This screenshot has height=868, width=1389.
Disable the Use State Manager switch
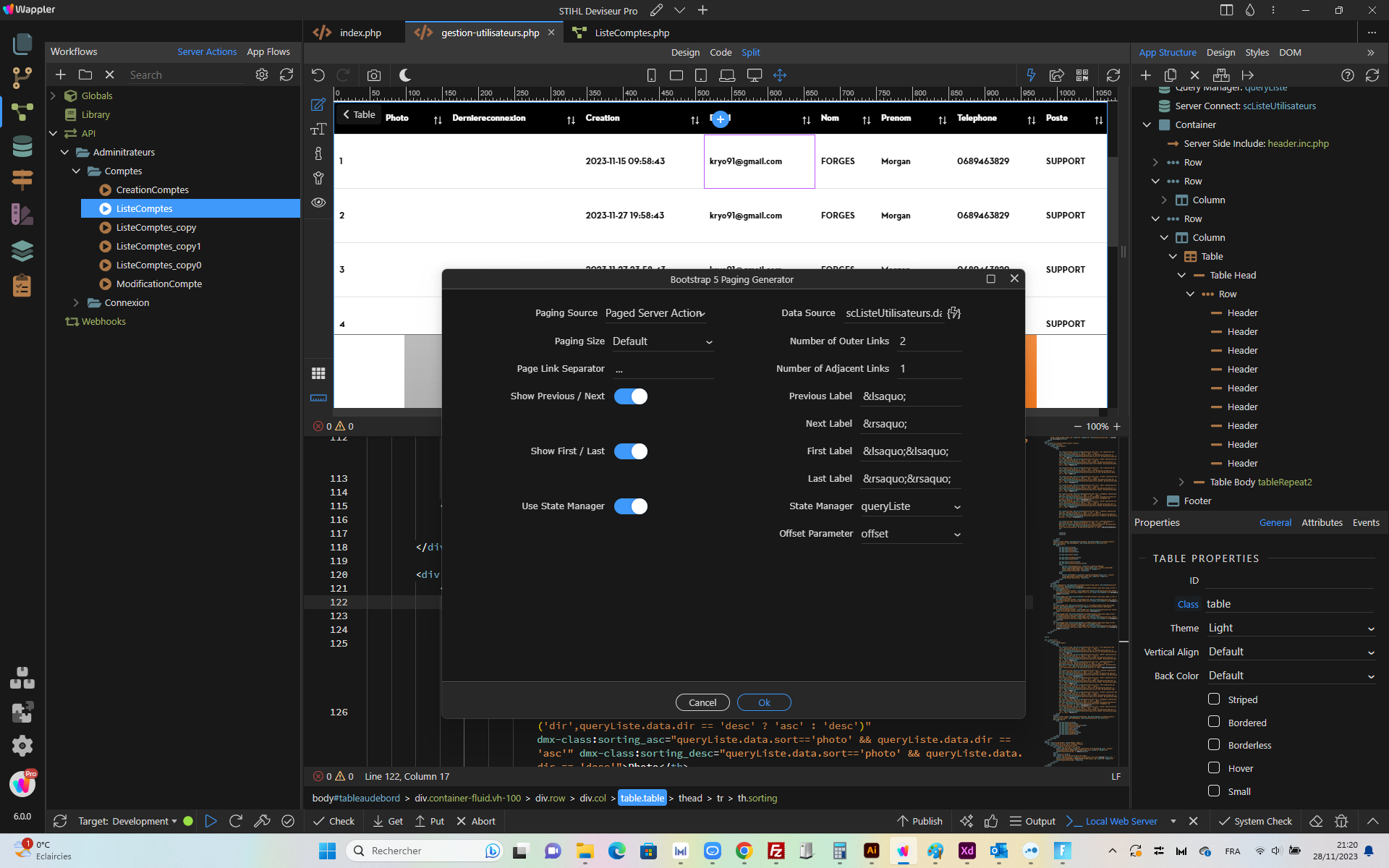[x=631, y=506]
